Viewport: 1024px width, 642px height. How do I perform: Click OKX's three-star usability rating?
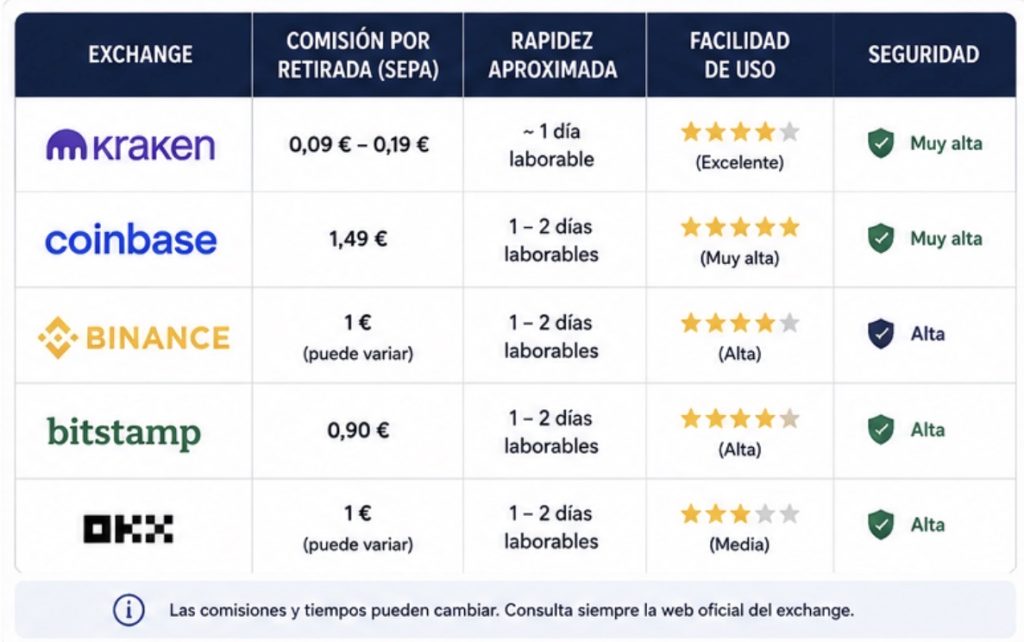(x=740, y=514)
